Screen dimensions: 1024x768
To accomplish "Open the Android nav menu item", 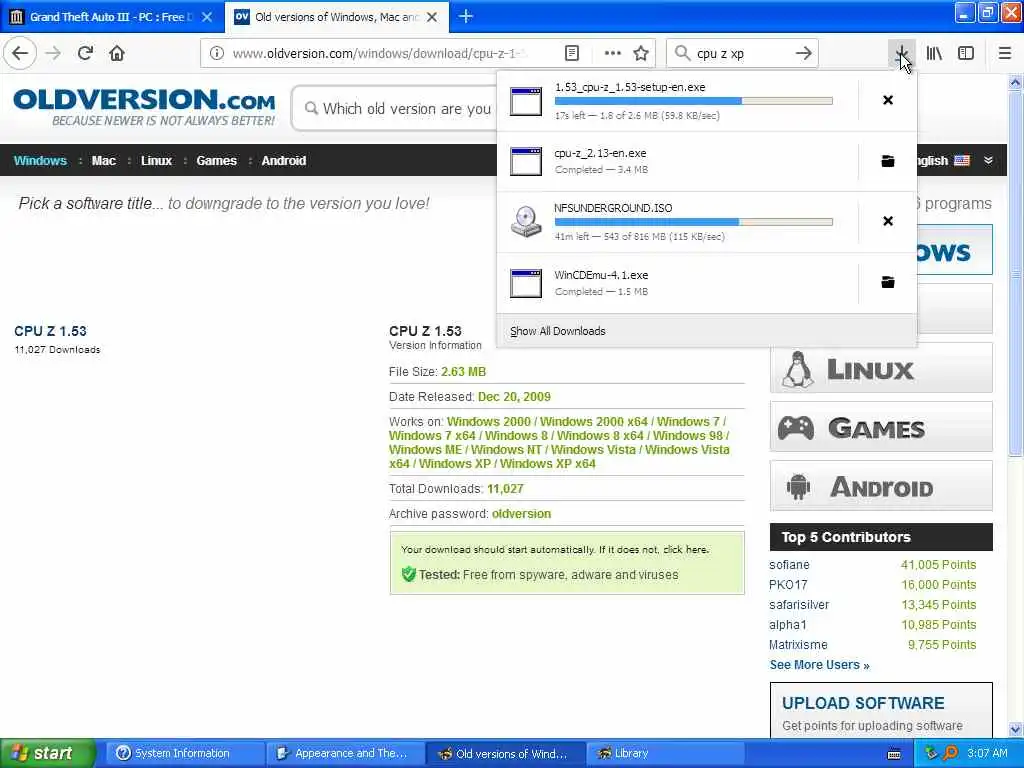I will (x=283, y=161).
